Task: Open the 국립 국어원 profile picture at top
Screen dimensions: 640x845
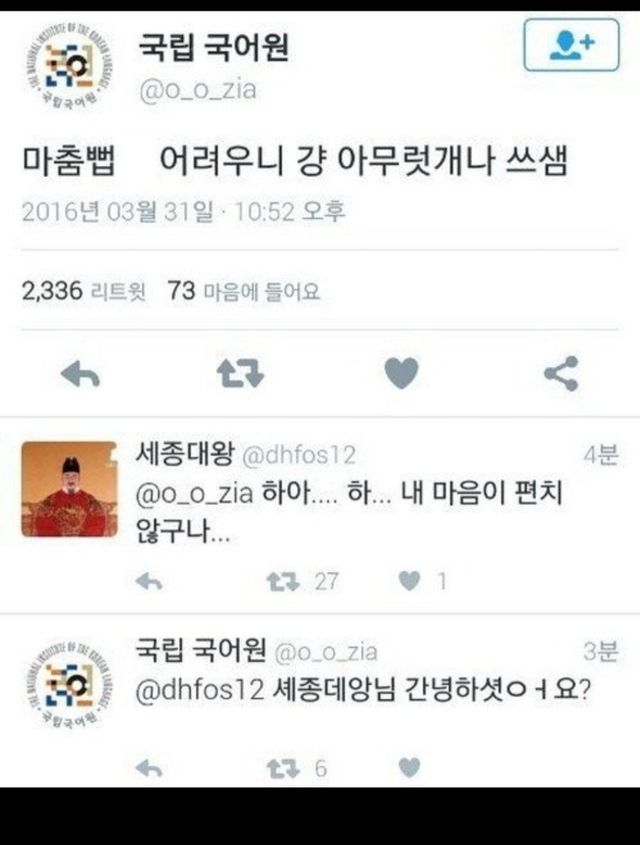Action: click(x=69, y=67)
